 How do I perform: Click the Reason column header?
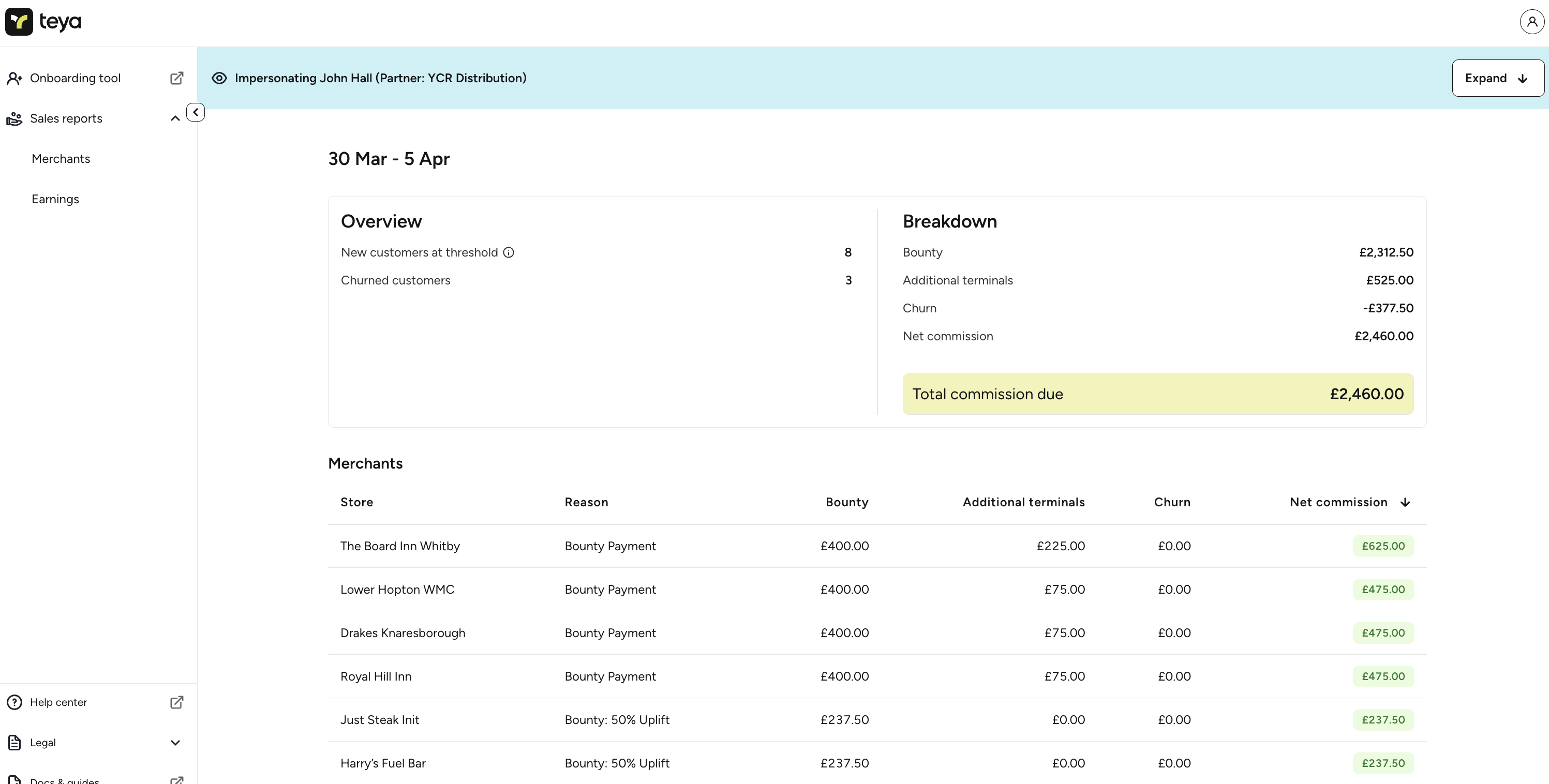[586, 502]
